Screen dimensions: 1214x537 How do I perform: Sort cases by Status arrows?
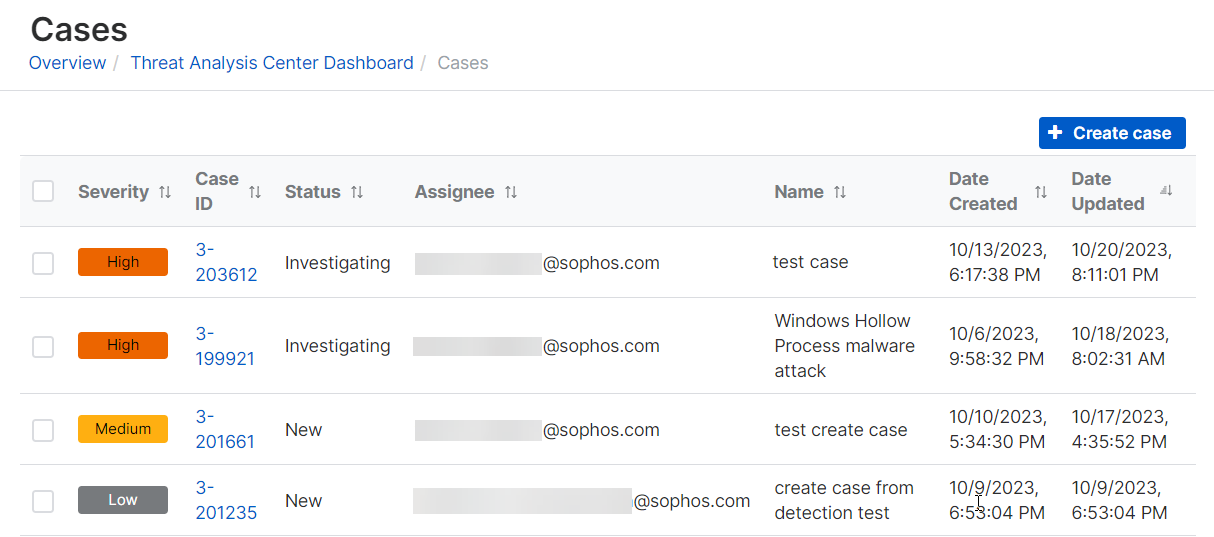click(x=357, y=192)
